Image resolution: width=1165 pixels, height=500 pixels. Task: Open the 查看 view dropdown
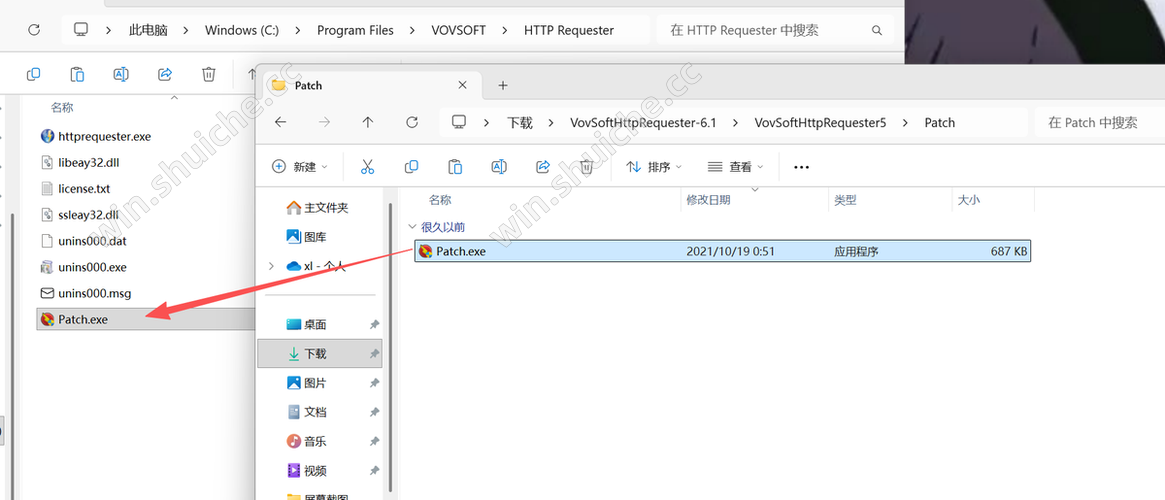736,167
